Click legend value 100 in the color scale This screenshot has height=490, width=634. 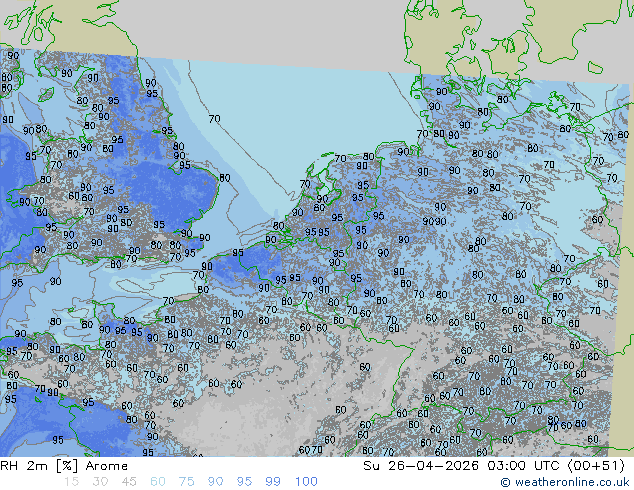pos(306,482)
